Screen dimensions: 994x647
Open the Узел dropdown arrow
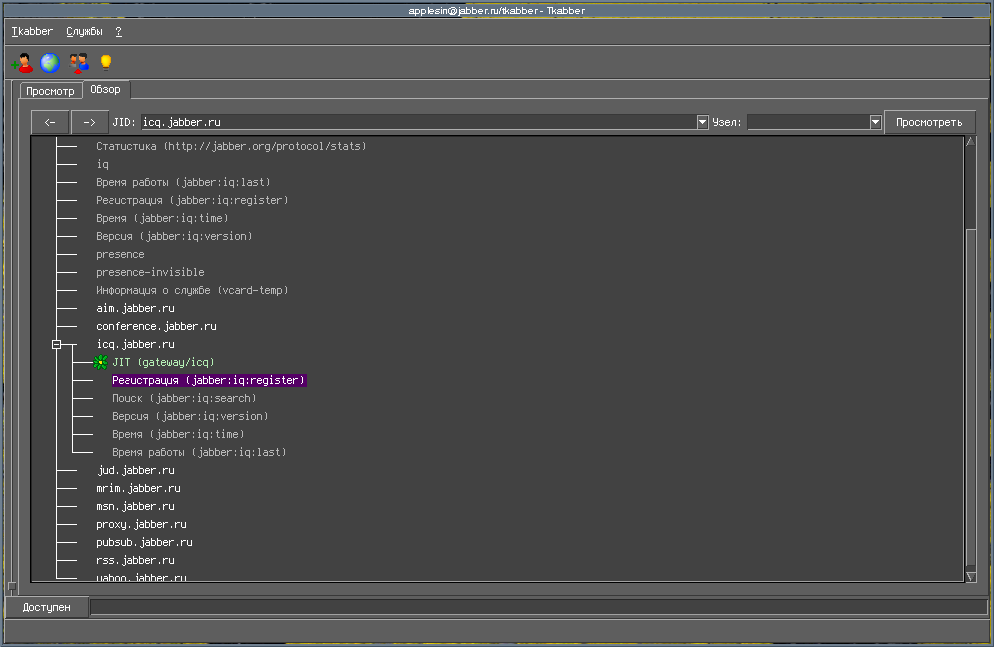coord(876,122)
